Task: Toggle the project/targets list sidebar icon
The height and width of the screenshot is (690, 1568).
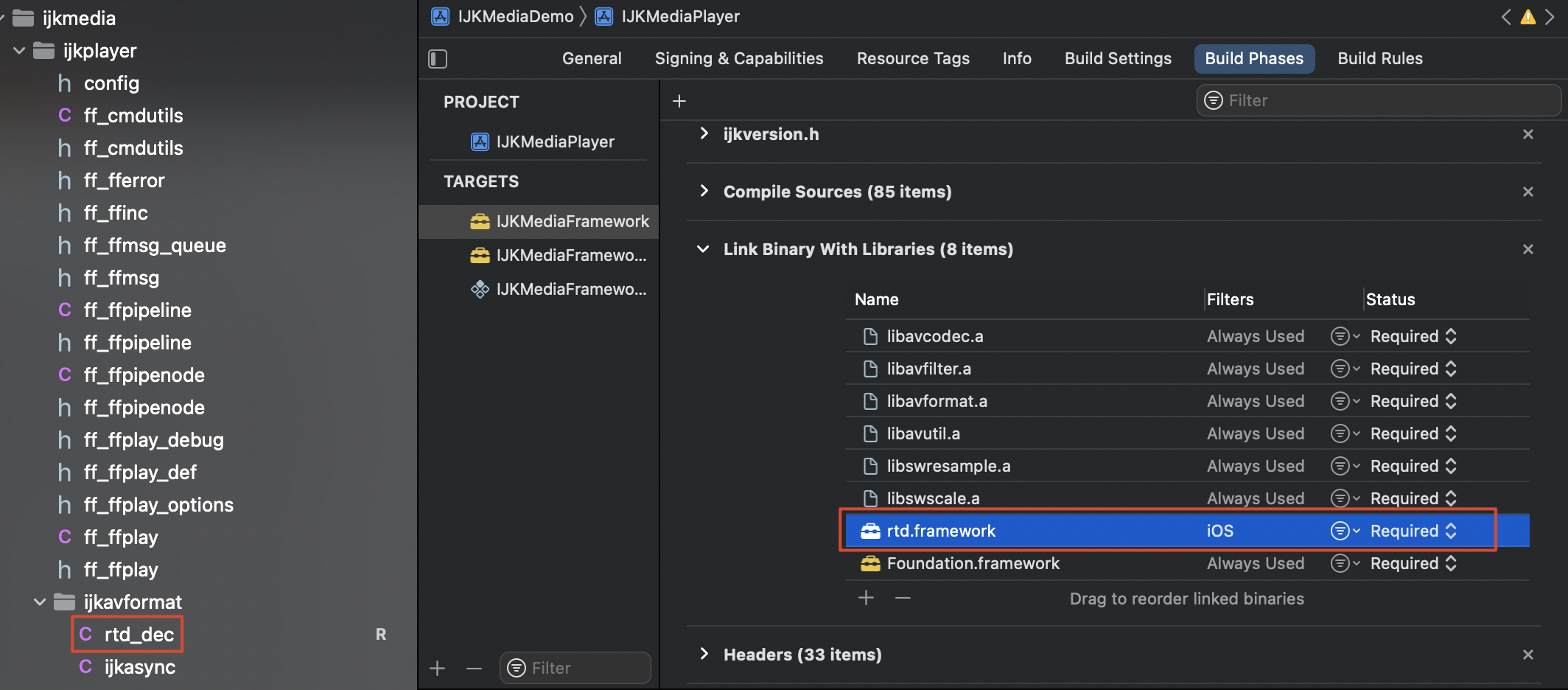Action: pos(438,59)
